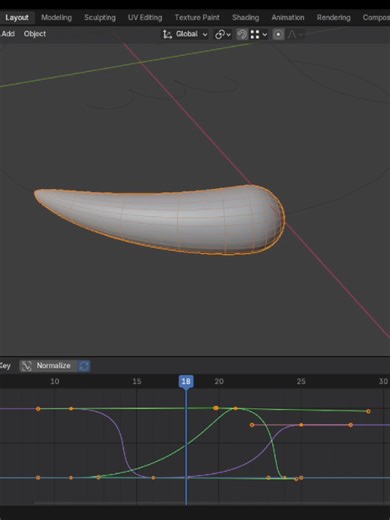This screenshot has height=520, width=390.
Task: Open the proportional editing falloff dropdown
Action: (x=295, y=34)
